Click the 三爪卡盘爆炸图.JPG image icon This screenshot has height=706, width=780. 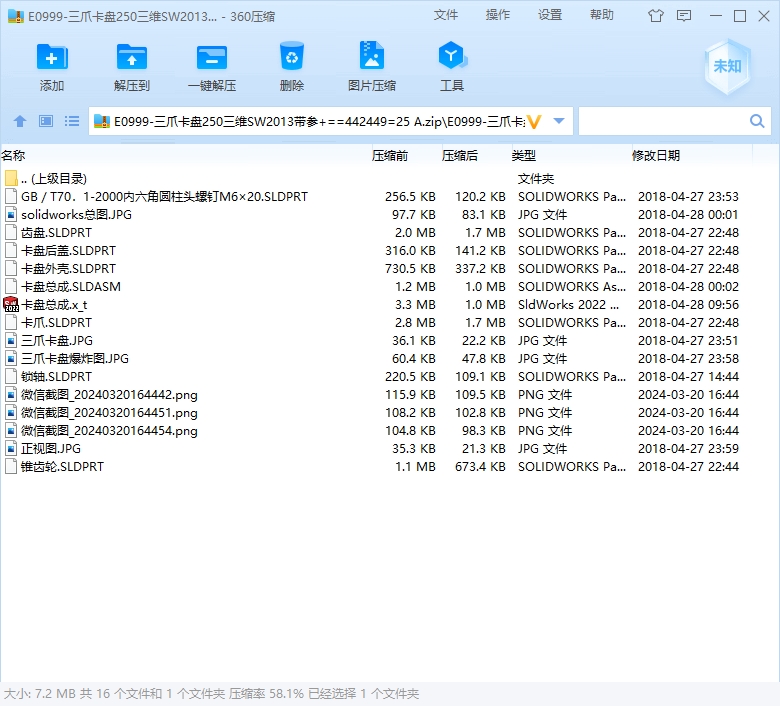(x=11, y=358)
